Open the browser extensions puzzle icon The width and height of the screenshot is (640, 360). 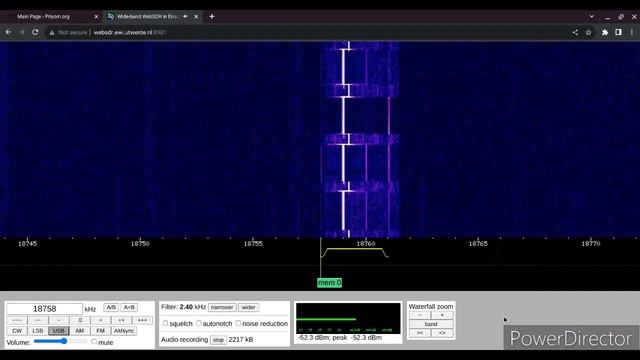(x=605, y=32)
